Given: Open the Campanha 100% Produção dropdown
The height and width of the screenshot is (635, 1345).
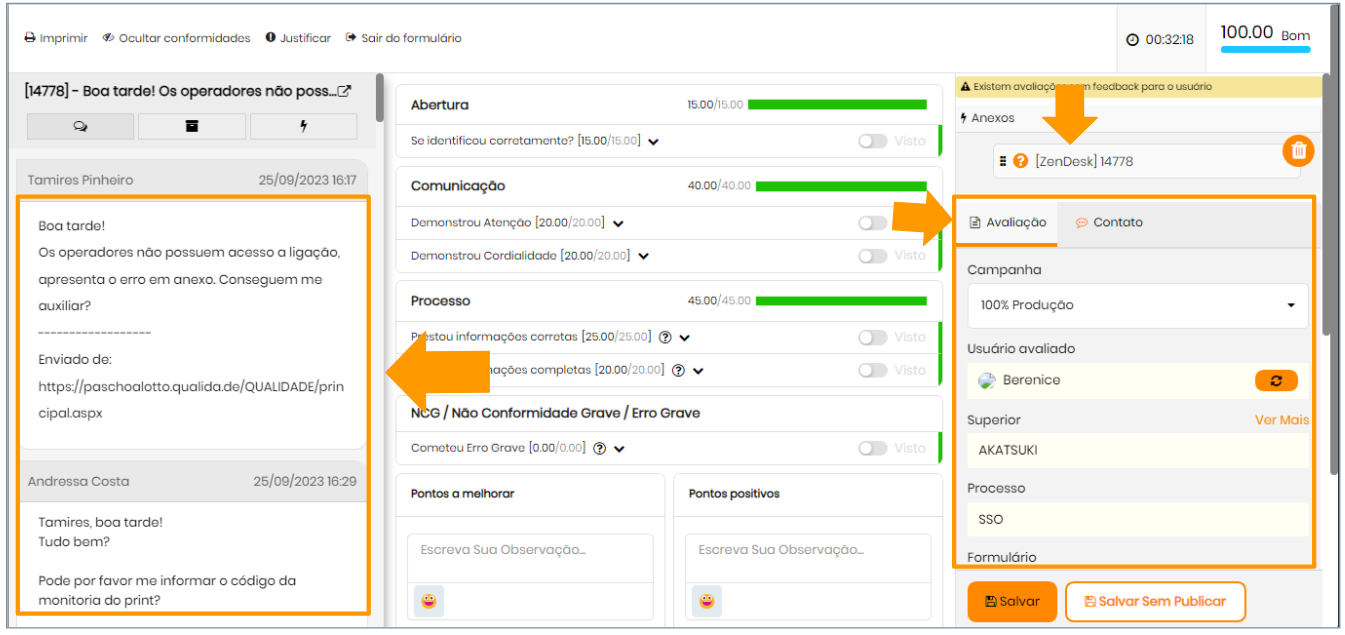Looking at the screenshot, I should [x=1137, y=305].
